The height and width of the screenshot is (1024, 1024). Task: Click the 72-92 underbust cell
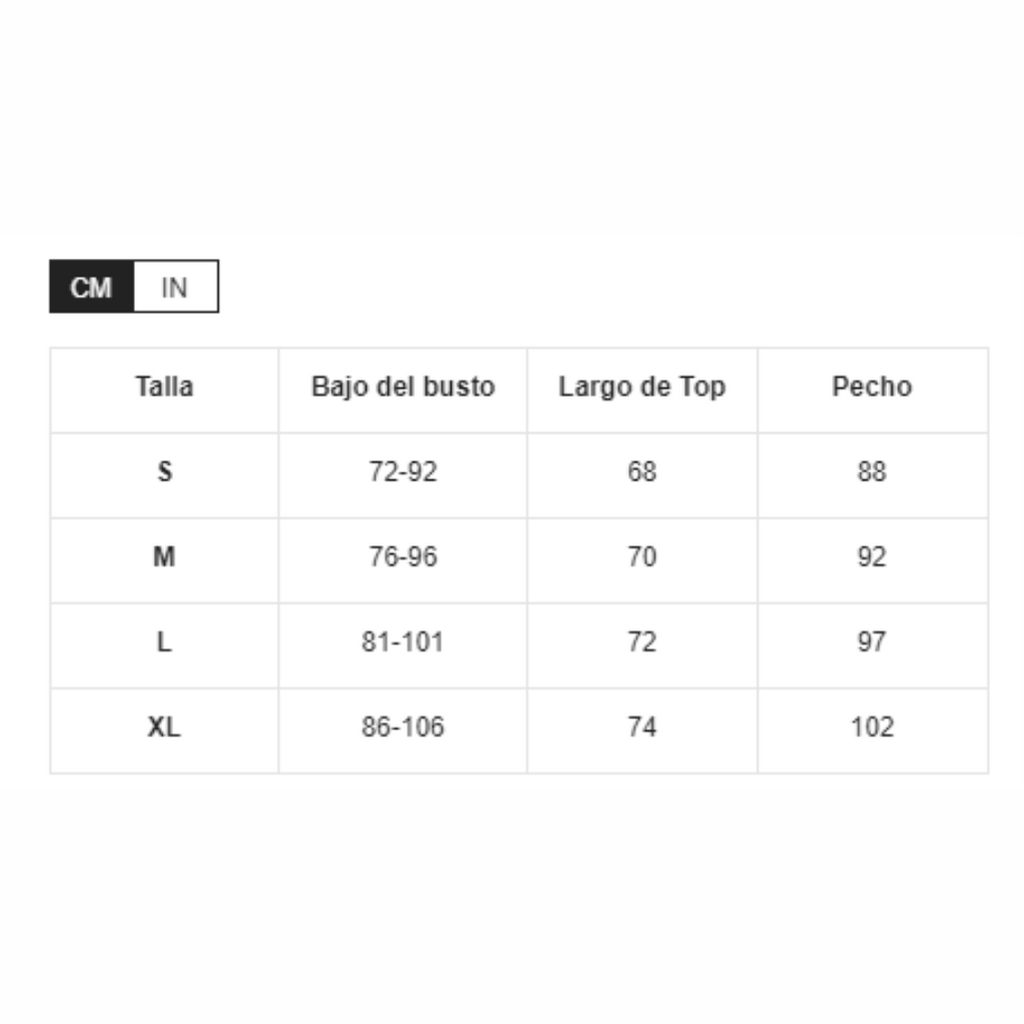pos(403,472)
